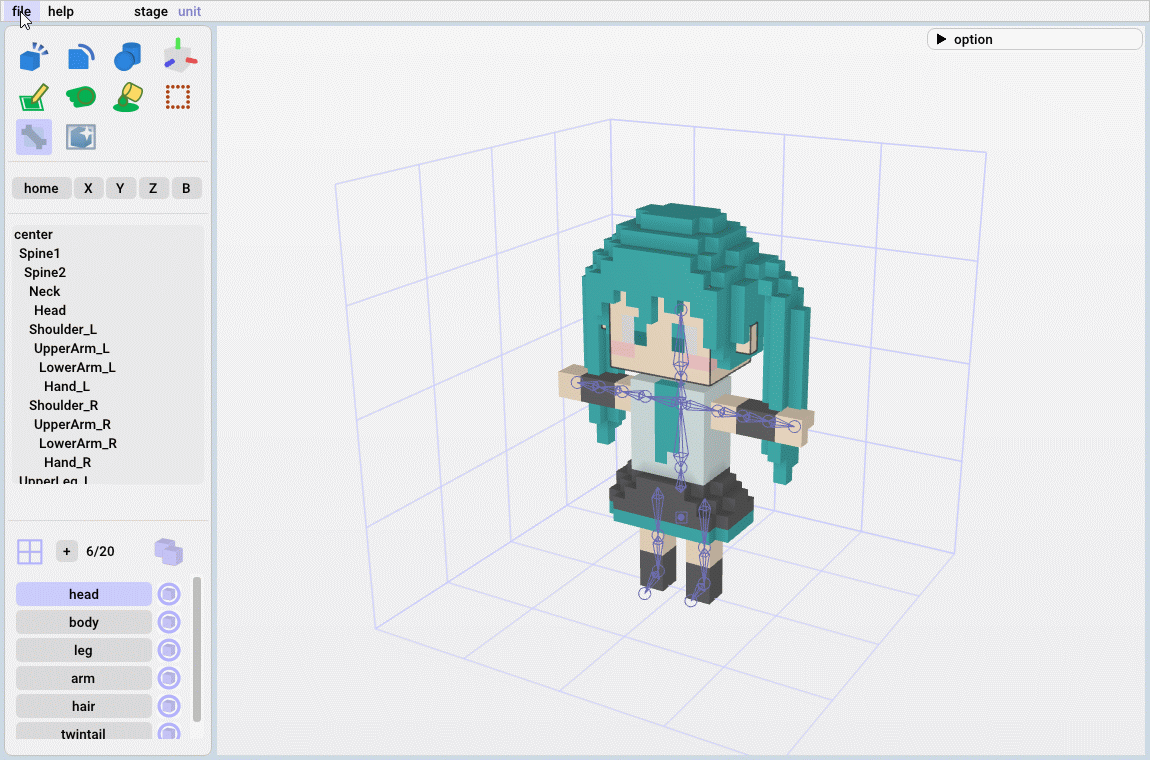
Task: Select the sphere and cylinder shapes tool
Action: tap(128, 56)
